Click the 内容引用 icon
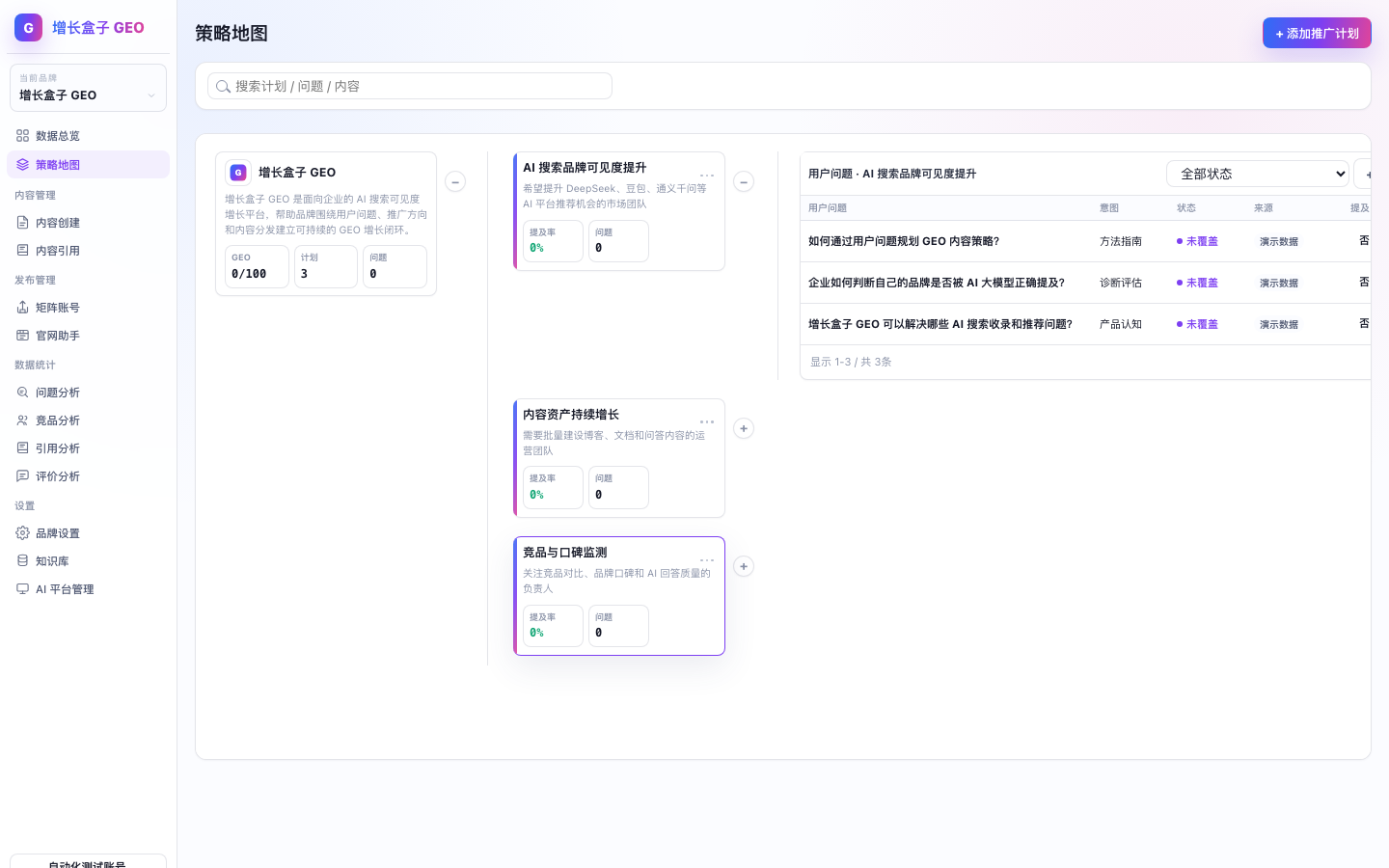The width and height of the screenshot is (1389, 868). click(22, 251)
